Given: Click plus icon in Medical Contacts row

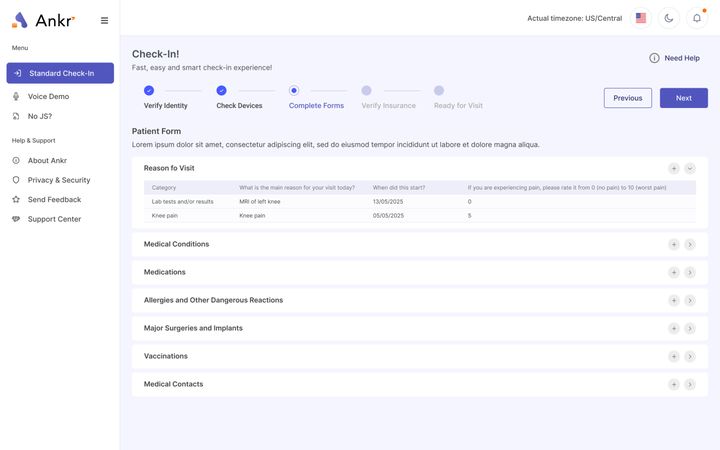Looking at the screenshot, I should tap(674, 385).
